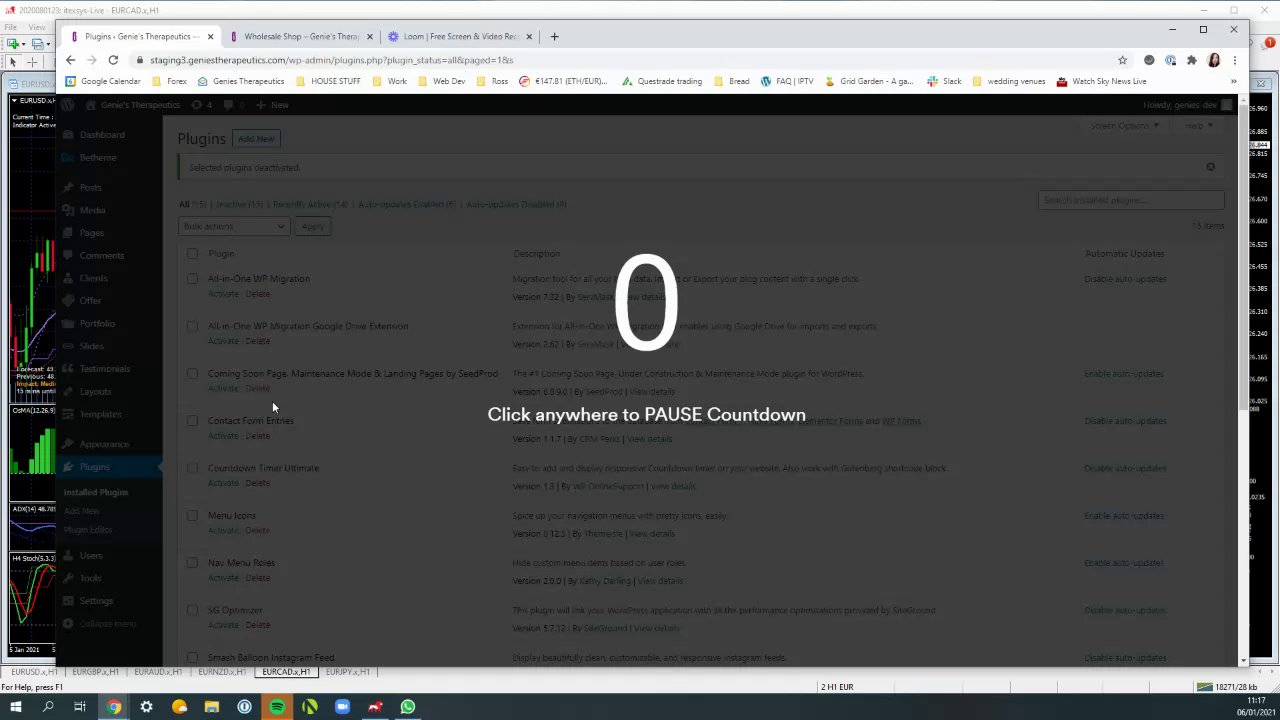Open Windows search from the taskbar
Viewport: 1280px width, 720px height.
tap(47, 707)
